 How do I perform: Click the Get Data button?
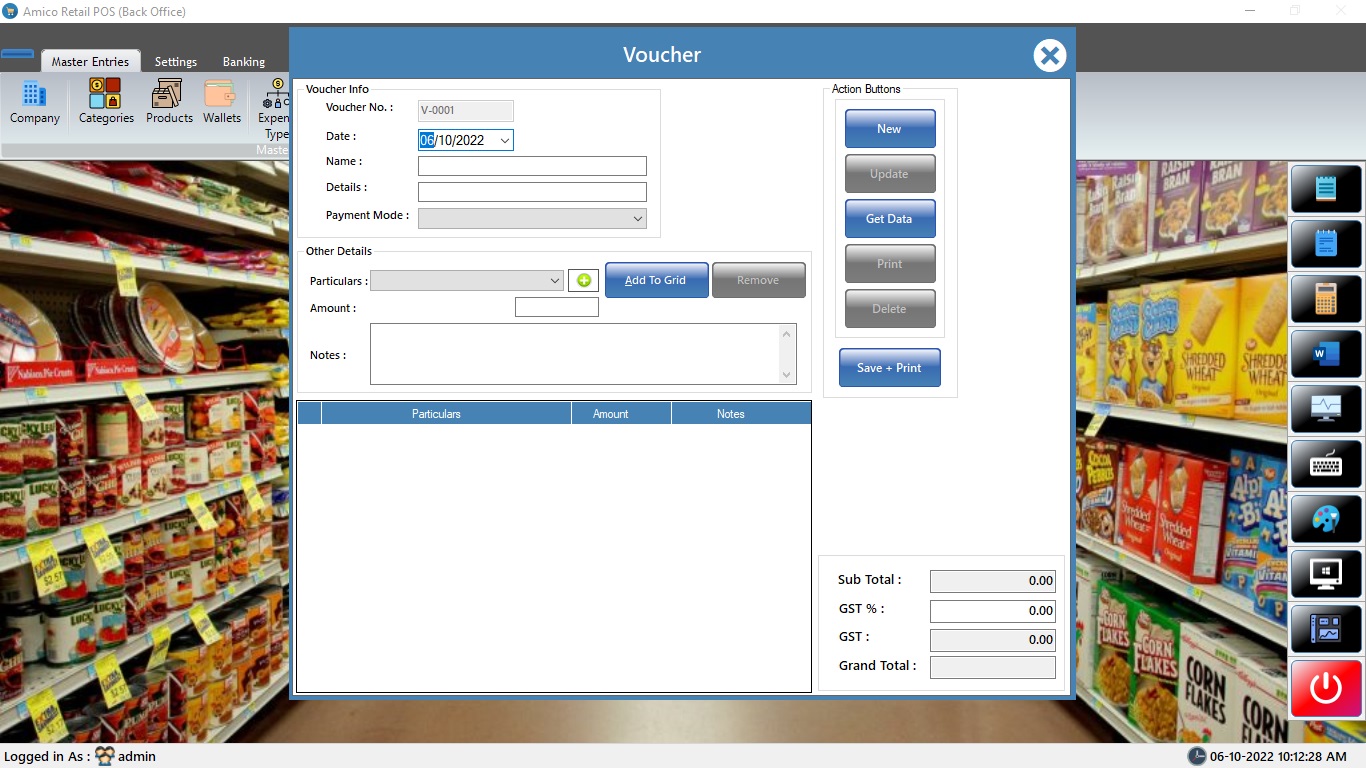click(x=889, y=219)
